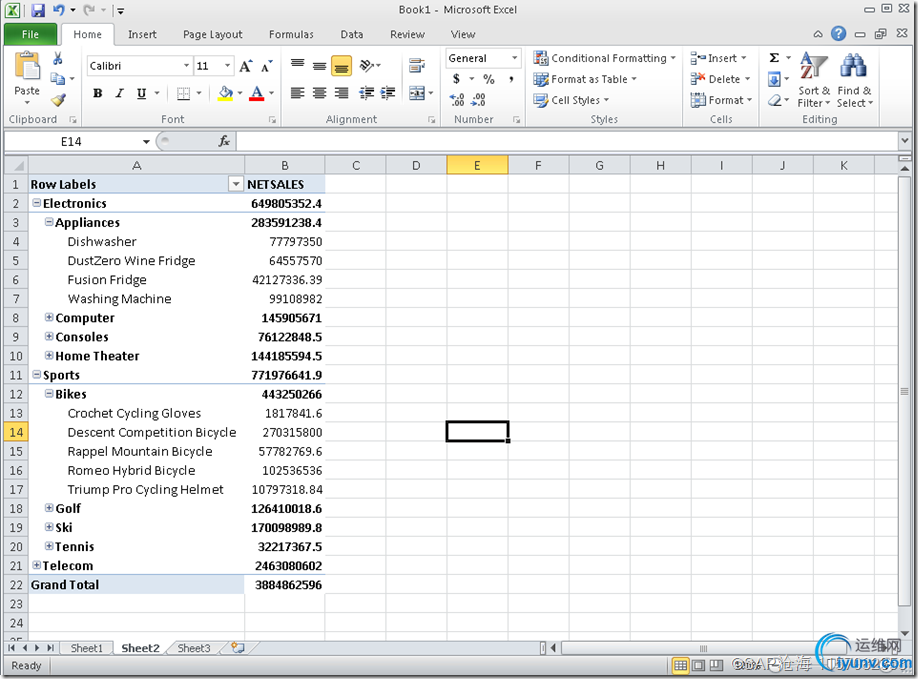The height and width of the screenshot is (679, 918).
Task: Click the Insert Function fx icon
Action: coord(224,141)
